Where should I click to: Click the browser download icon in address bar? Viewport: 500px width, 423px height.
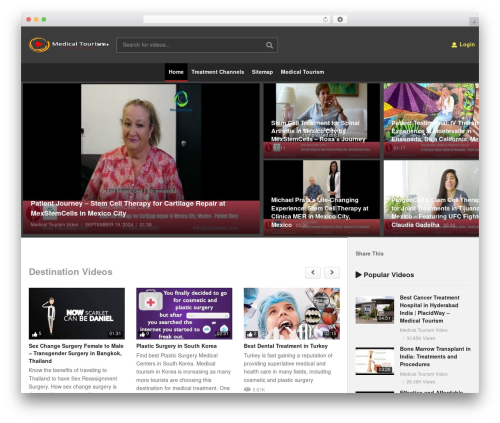pyautogui.click(x=340, y=19)
